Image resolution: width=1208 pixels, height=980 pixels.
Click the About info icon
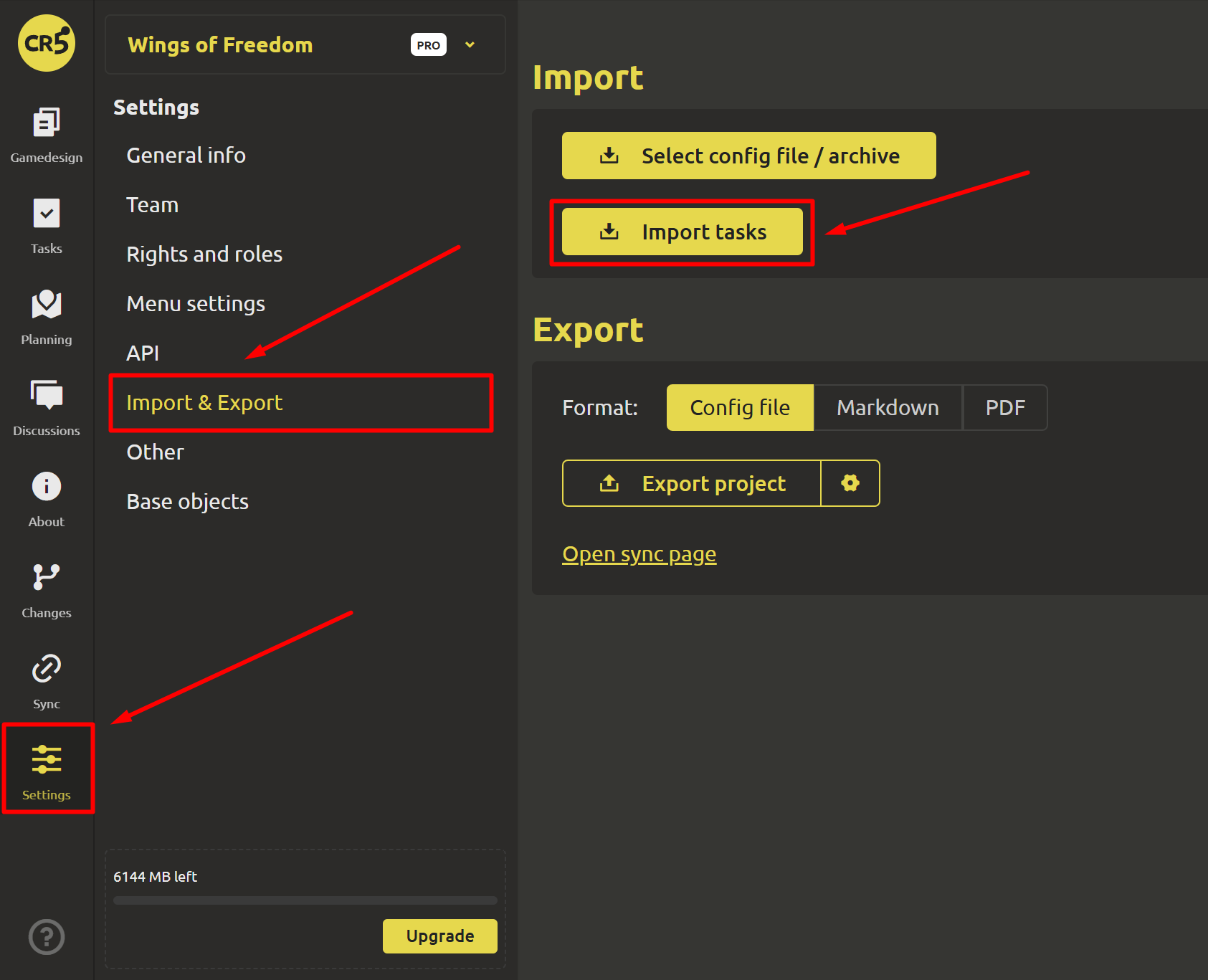[x=46, y=487]
